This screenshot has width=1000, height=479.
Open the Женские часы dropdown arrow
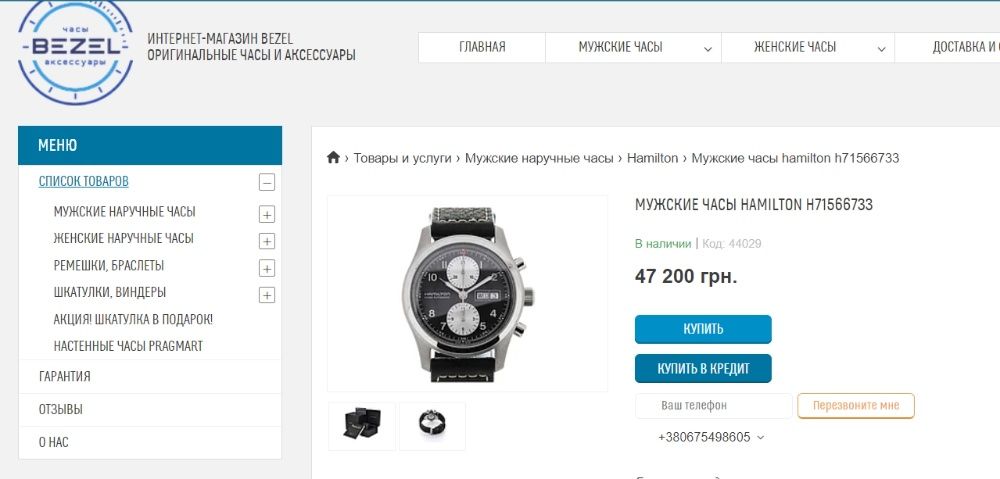click(881, 49)
